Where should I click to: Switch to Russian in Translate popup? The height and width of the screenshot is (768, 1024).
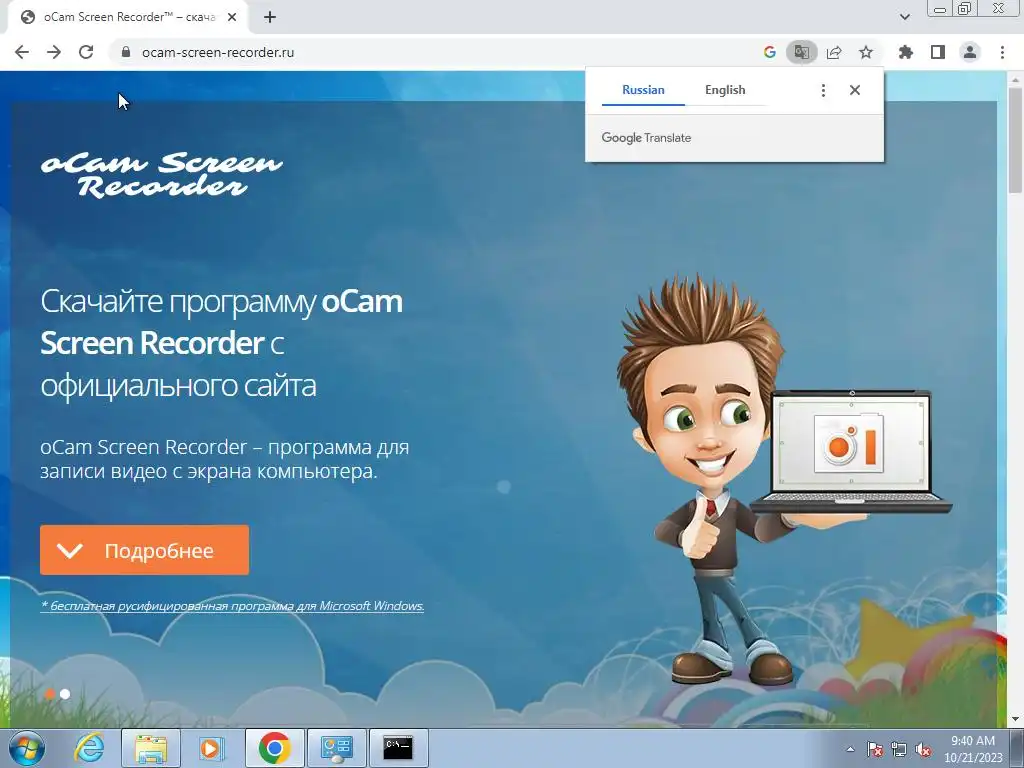coord(643,90)
